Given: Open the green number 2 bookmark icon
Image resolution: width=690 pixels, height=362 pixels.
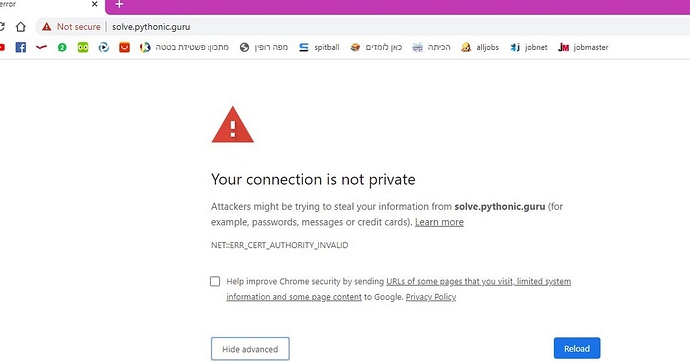Looking at the screenshot, I should tap(62, 48).
